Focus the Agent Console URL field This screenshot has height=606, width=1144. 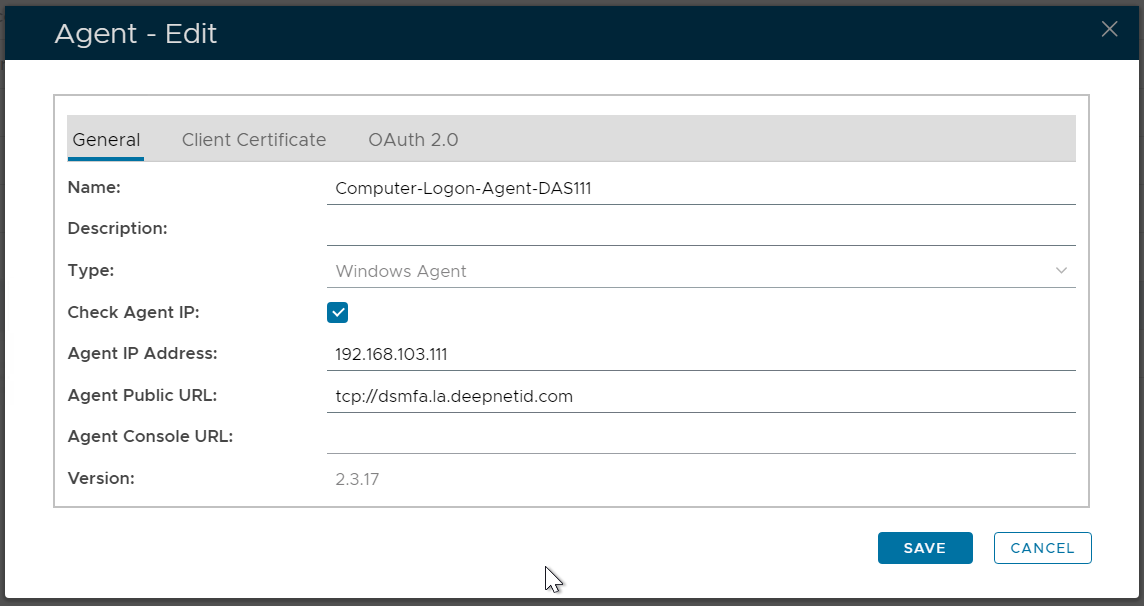[x=700, y=437]
